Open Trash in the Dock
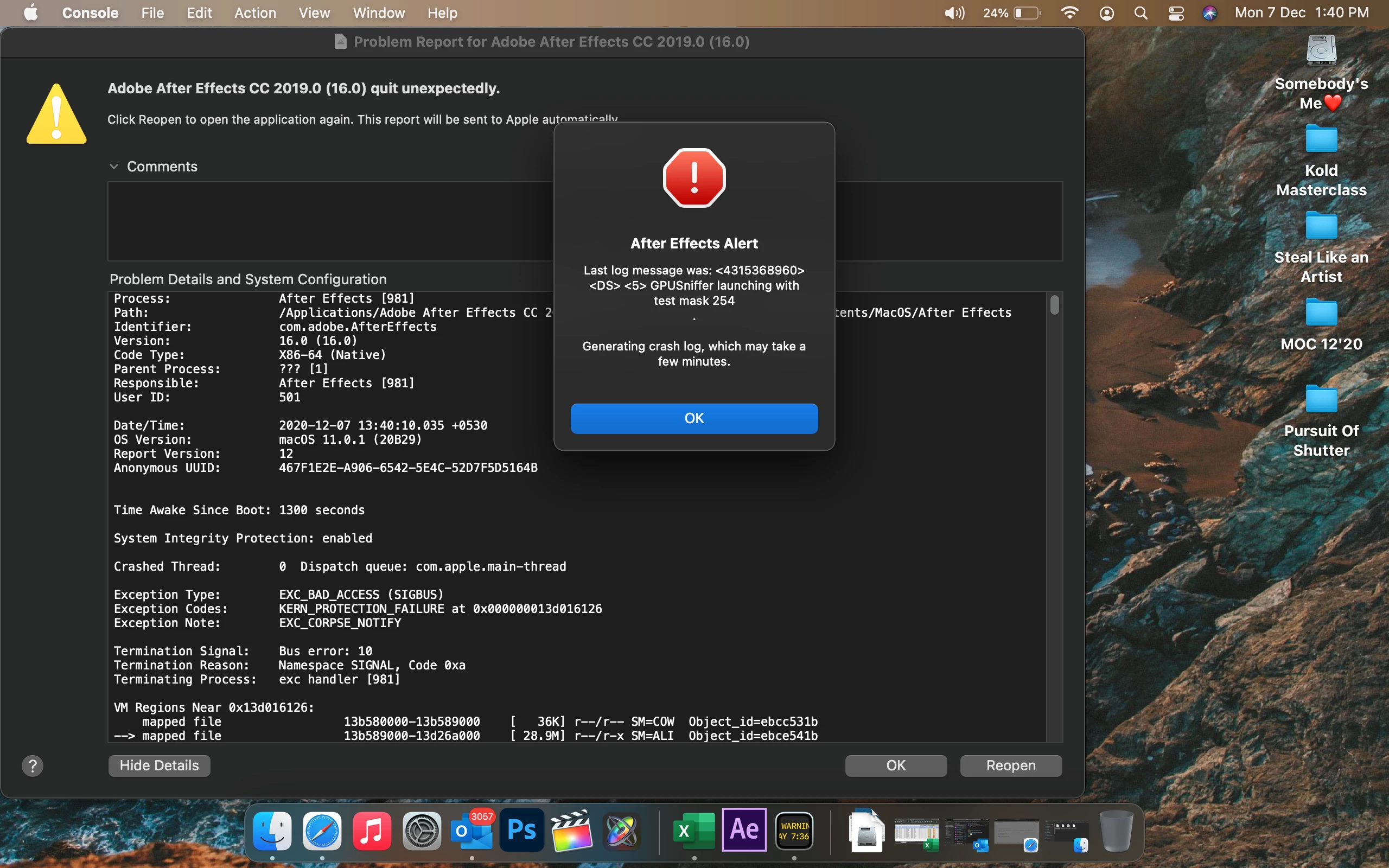This screenshot has width=1389, height=868. point(1117,830)
